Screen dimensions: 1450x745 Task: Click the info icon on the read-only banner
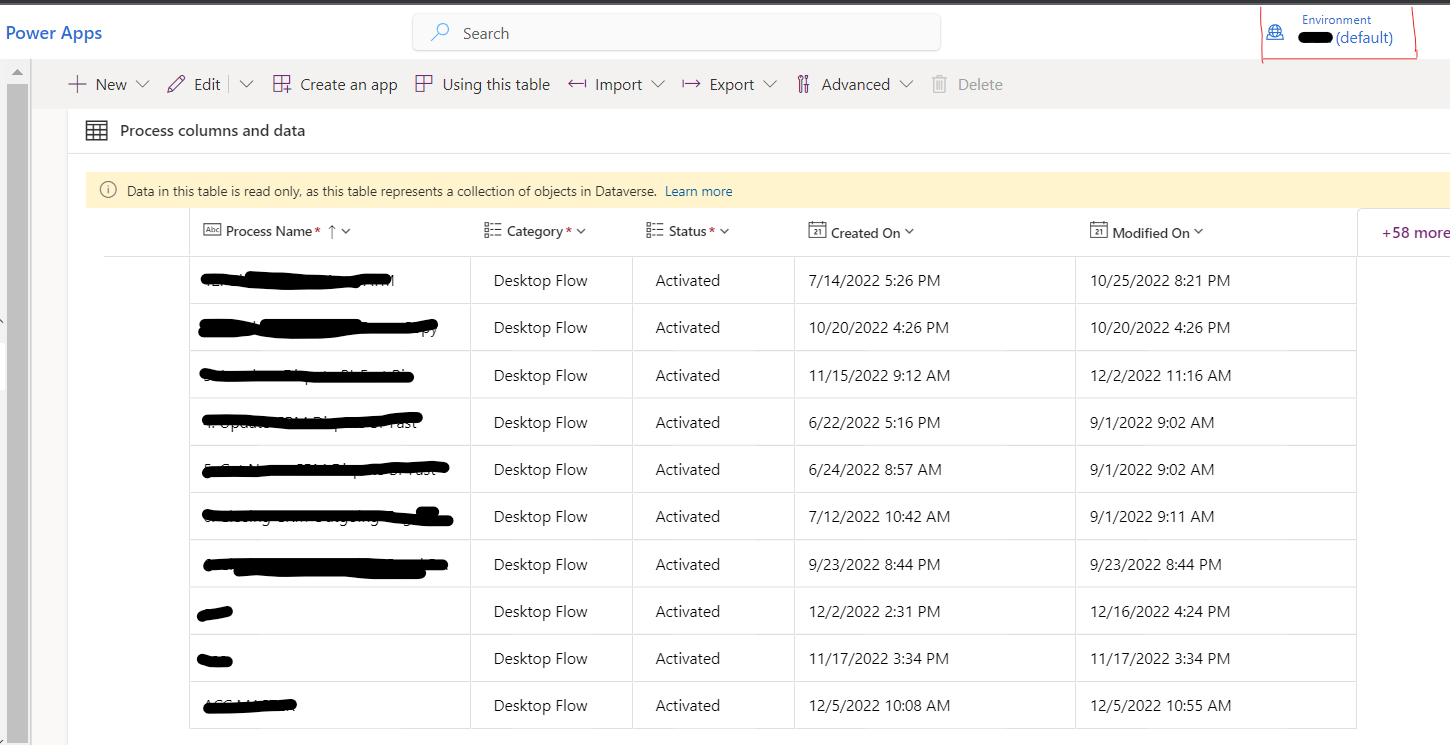(x=108, y=189)
